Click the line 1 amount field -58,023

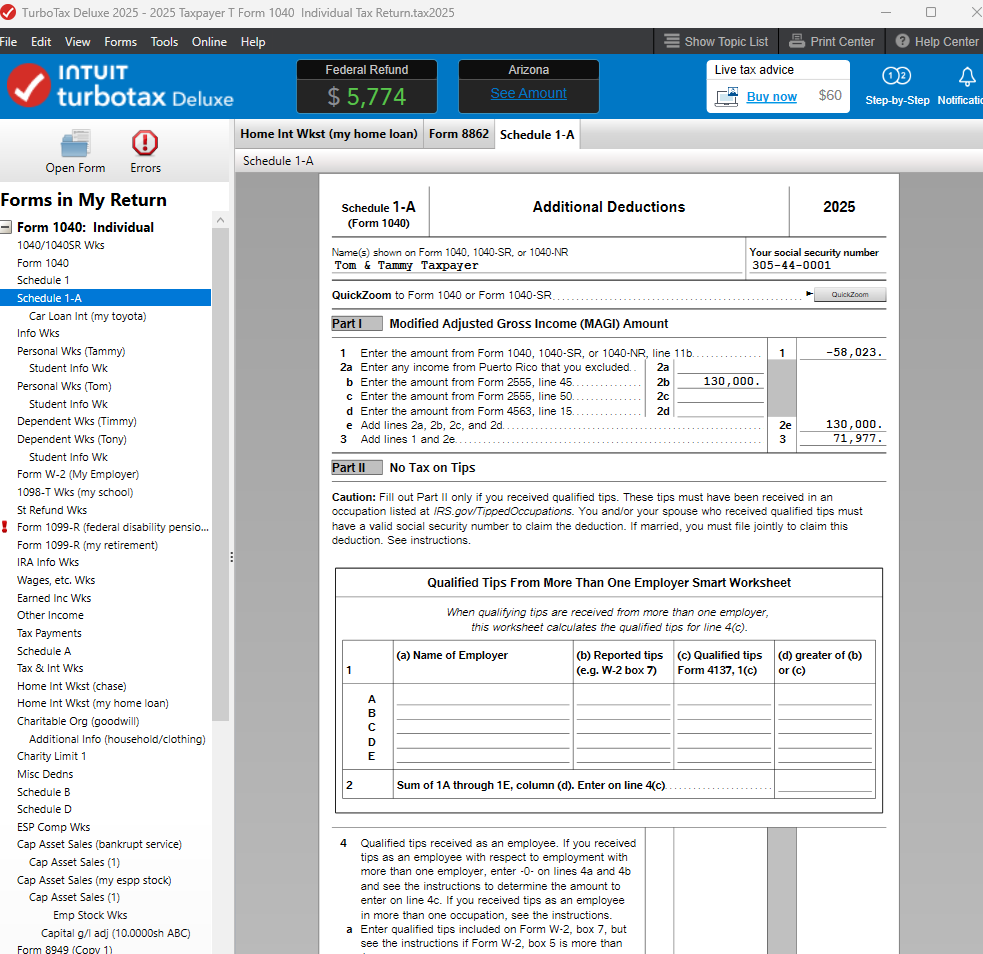pyautogui.click(x=842, y=352)
